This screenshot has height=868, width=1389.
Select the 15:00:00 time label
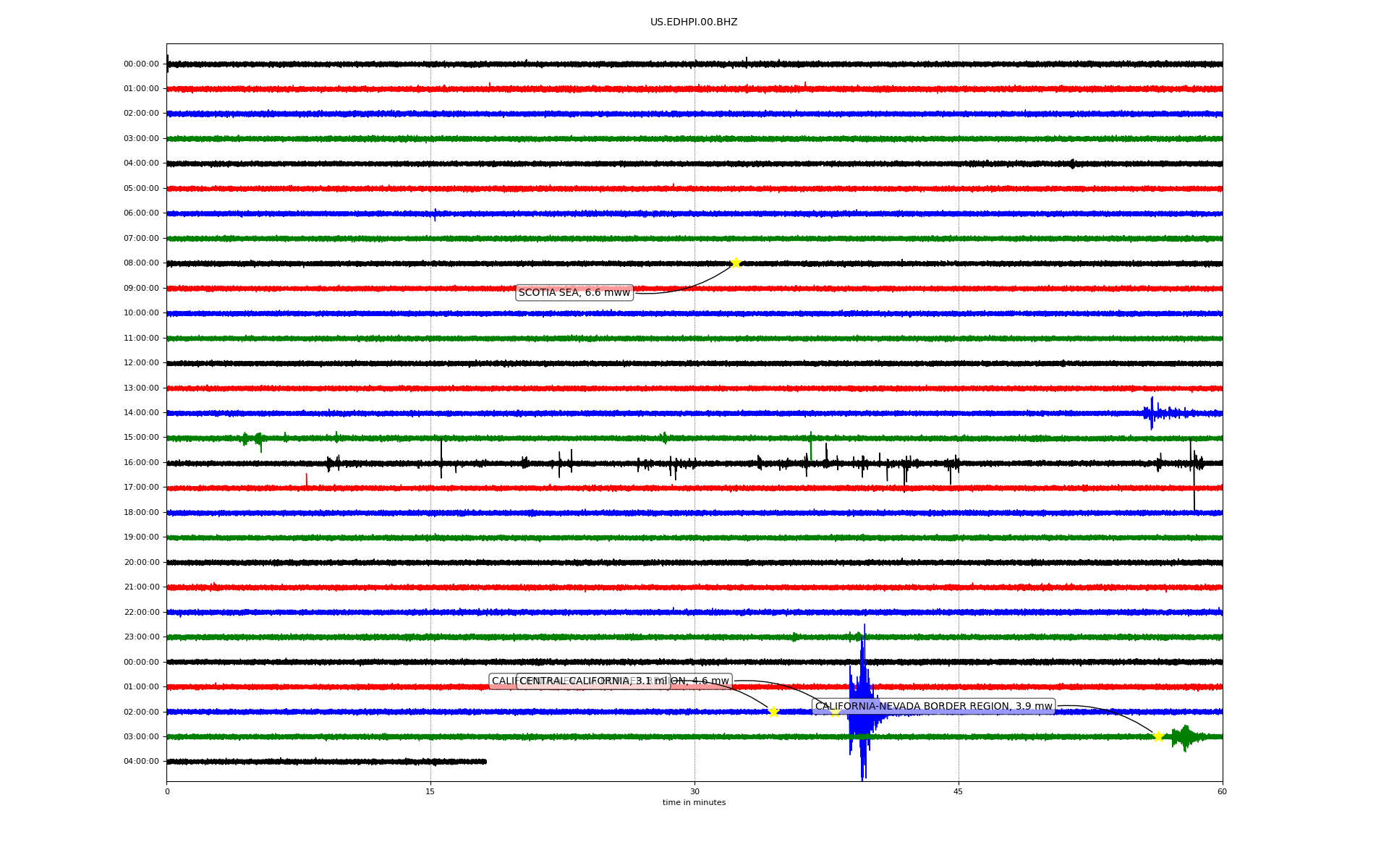141,438
